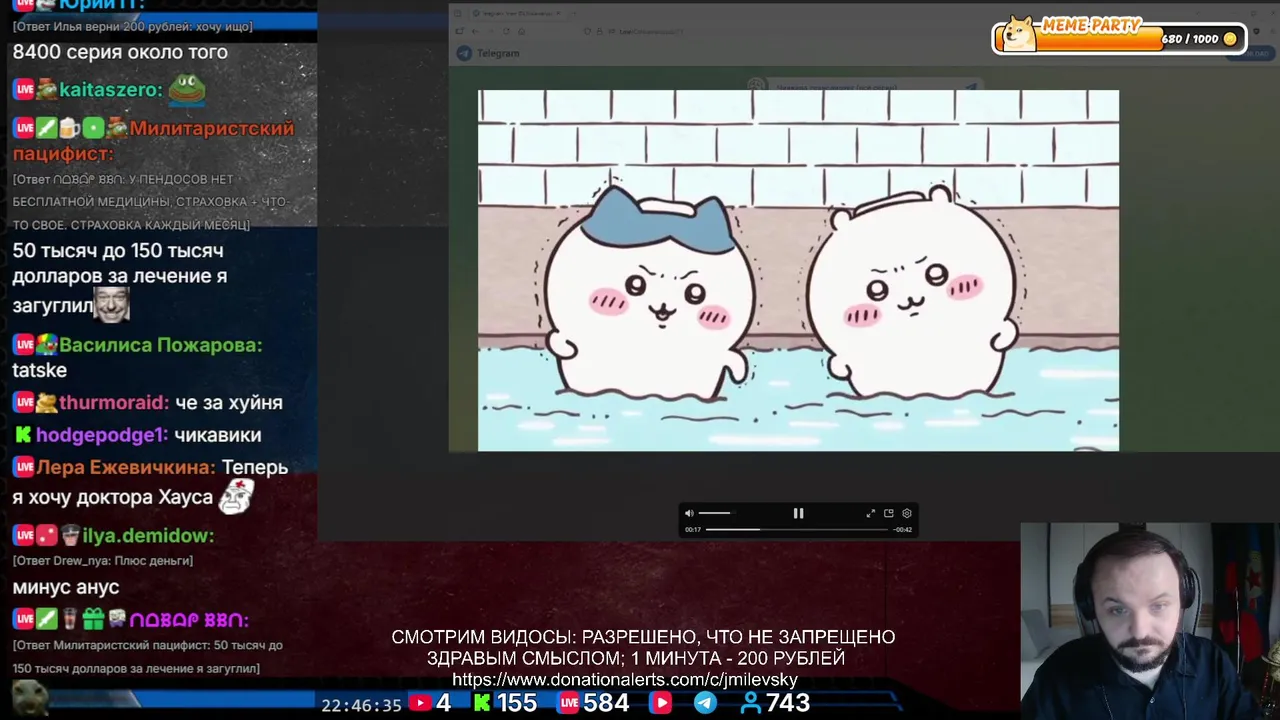Viewport: 1280px width, 720px height.
Task: Click username hodgepodge1 in chat
Action: [x=101, y=435]
